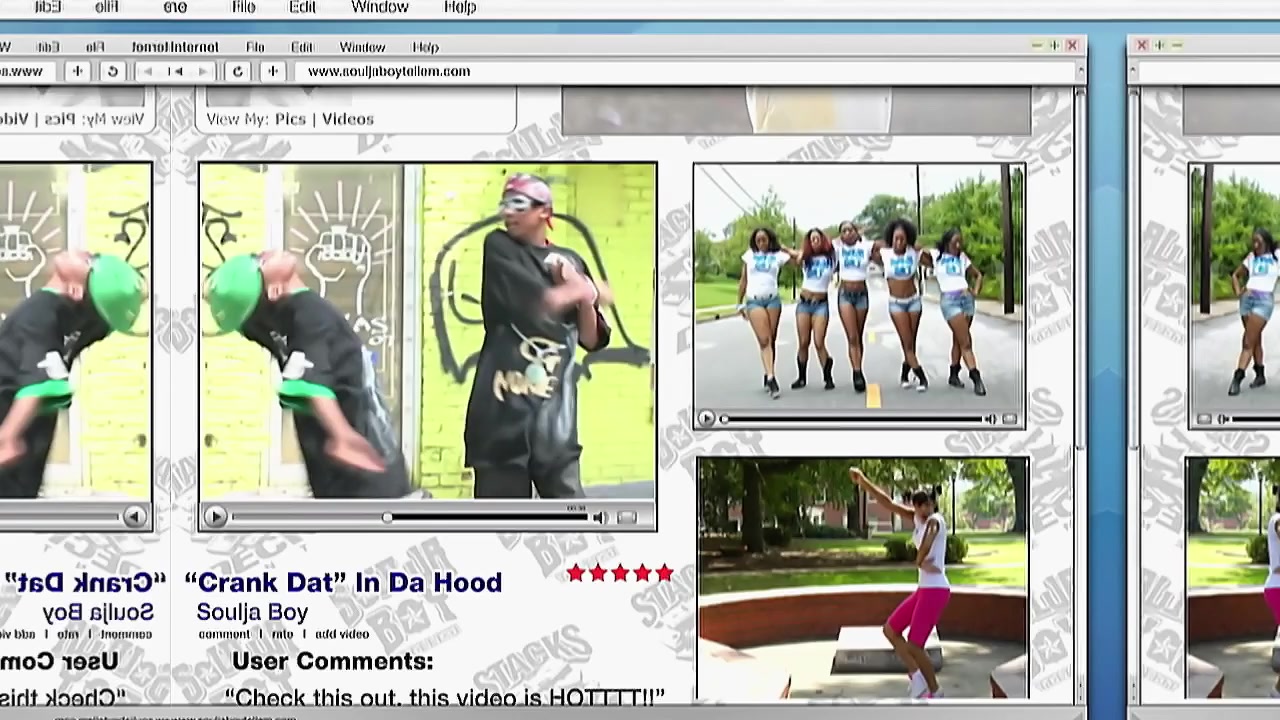Open the top system bar Edit menu
The image size is (1280, 720).
(302, 7)
